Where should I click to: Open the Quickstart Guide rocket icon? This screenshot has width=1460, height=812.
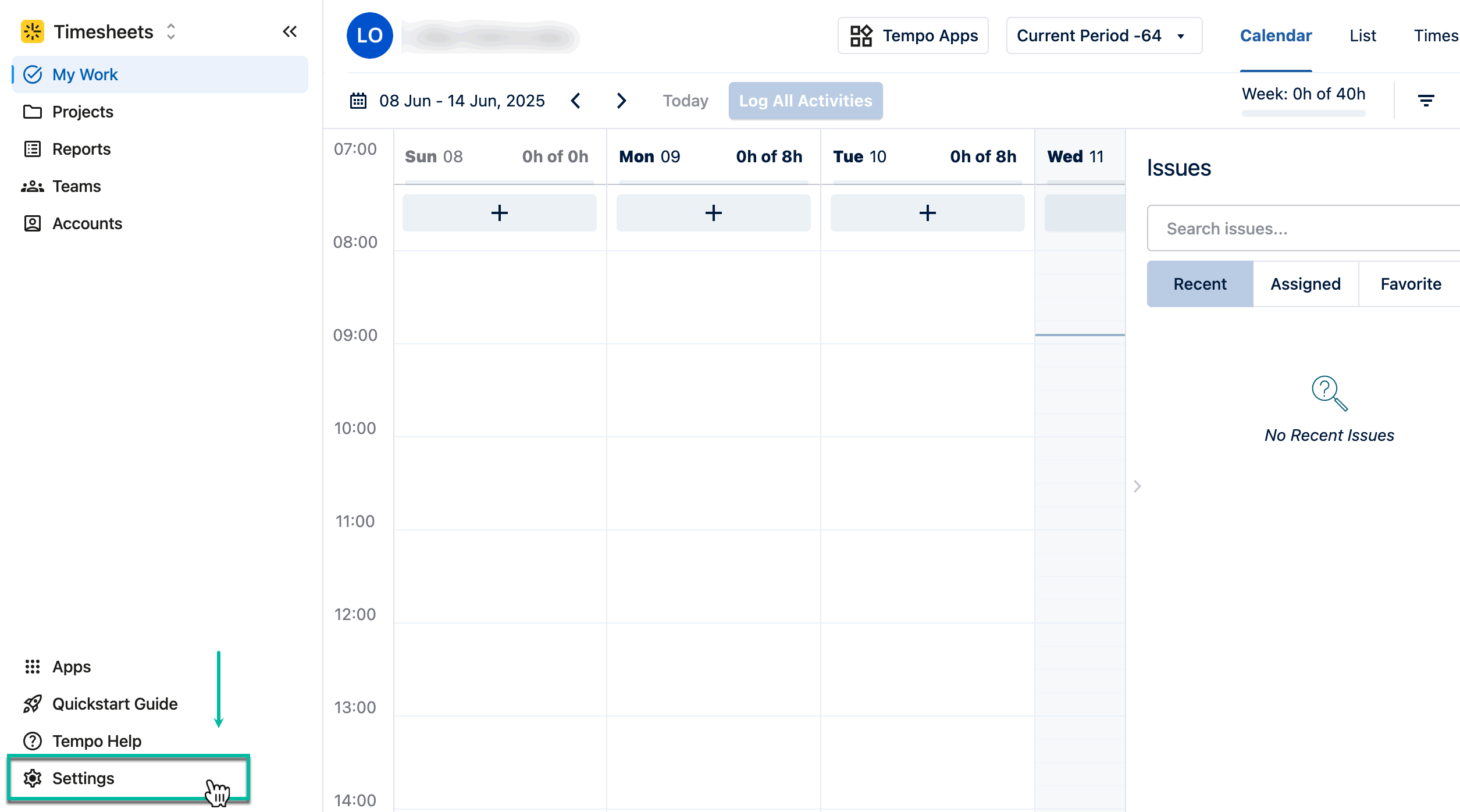click(33, 703)
